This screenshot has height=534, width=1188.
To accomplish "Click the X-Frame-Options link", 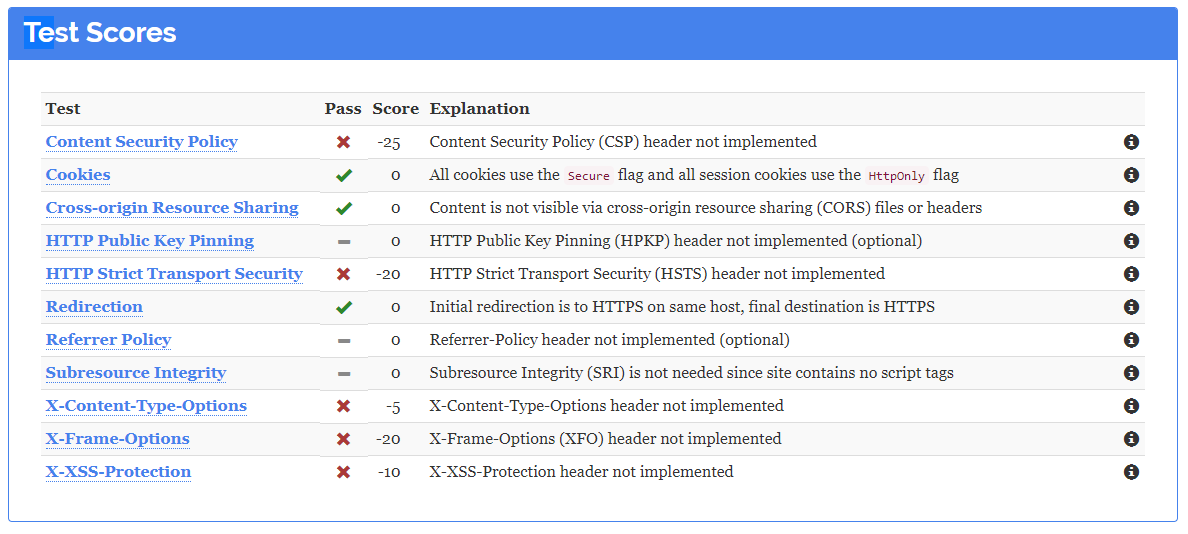I will click(117, 439).
